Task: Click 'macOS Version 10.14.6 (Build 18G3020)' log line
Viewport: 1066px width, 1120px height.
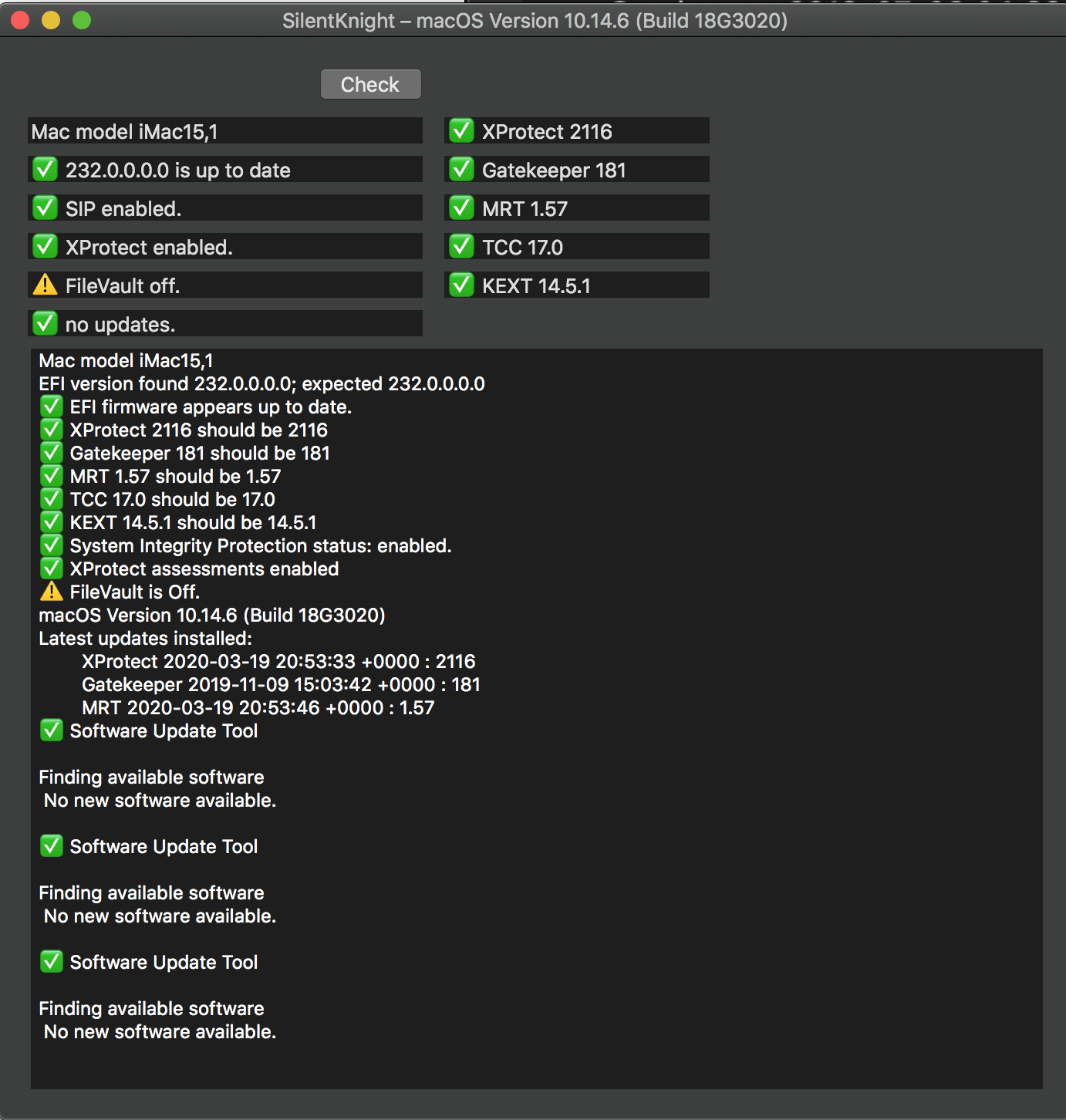Action: tap(212, 615)
